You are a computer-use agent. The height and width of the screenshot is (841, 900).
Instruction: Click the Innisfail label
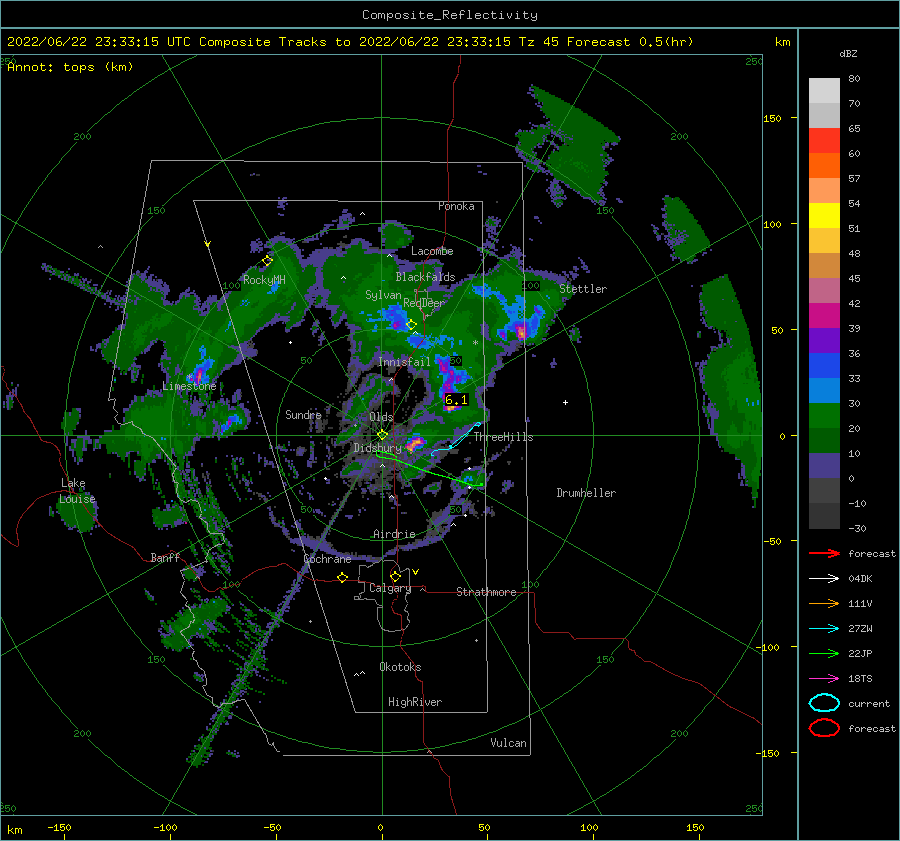click(404, 362)
